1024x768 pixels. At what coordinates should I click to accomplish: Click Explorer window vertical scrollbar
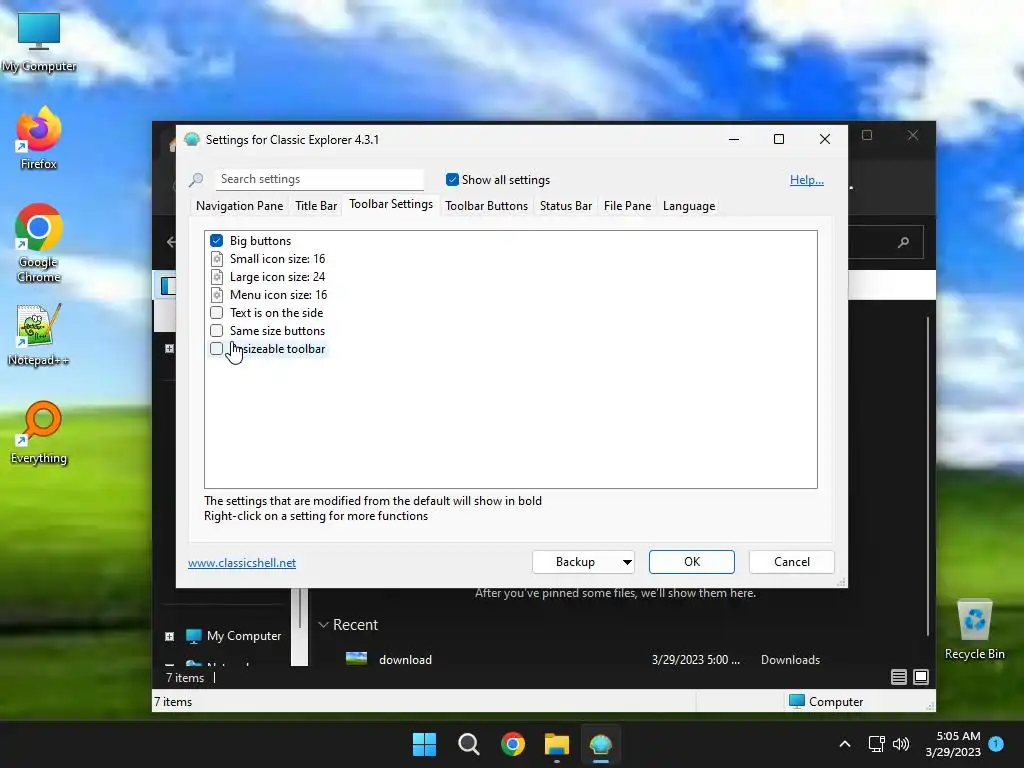927,477
